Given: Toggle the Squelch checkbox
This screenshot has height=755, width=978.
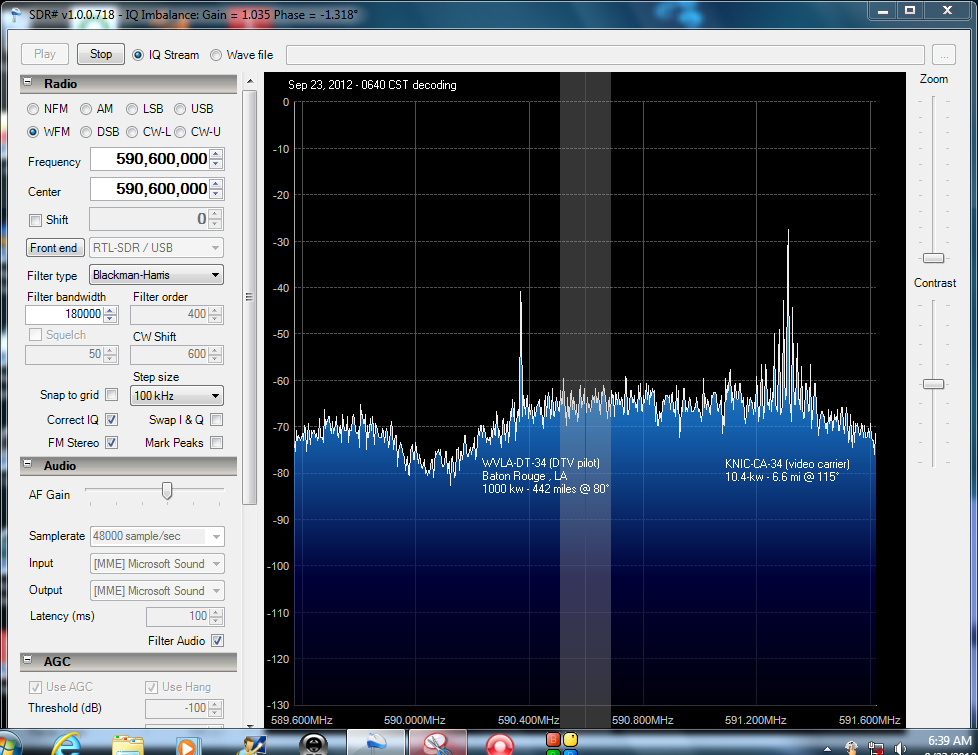Looking at the screenshot, I should (x=36, y=334).
